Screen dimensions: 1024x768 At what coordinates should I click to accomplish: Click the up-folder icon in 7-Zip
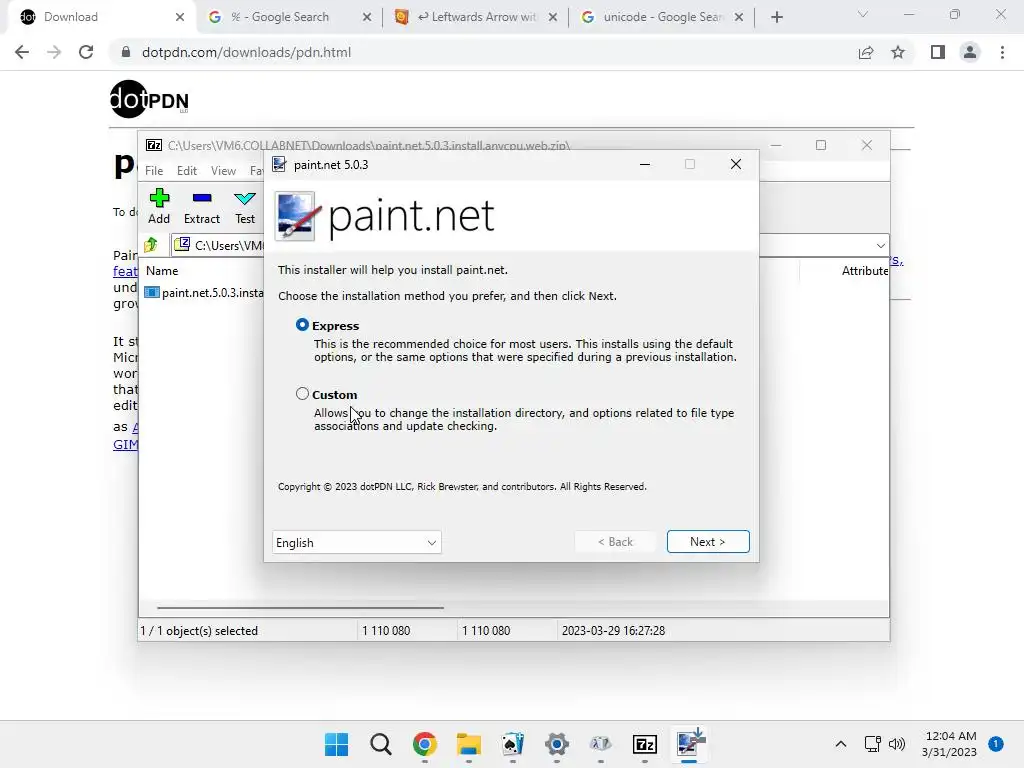pos(152,245)
